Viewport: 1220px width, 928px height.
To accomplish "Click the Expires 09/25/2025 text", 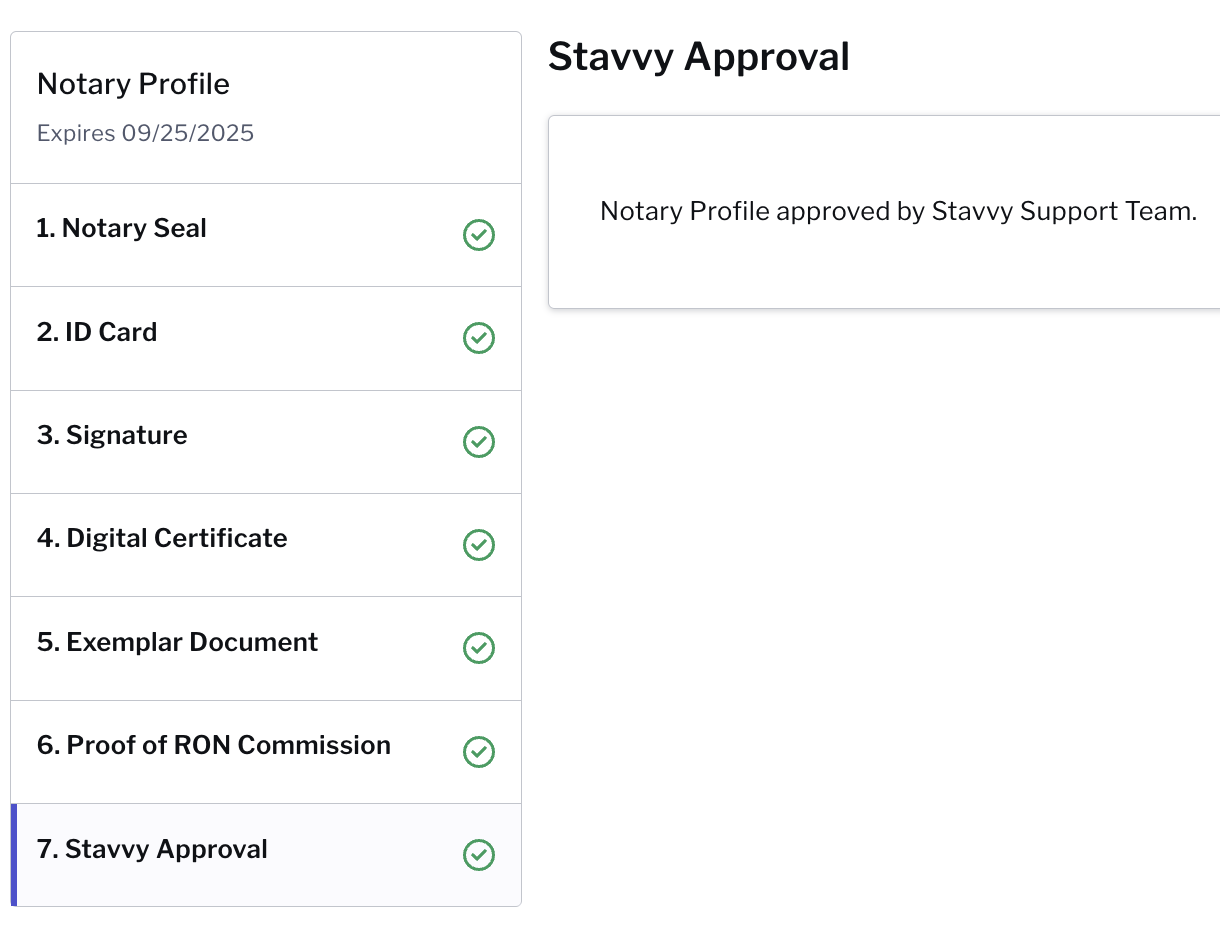I will click(145, 133).
